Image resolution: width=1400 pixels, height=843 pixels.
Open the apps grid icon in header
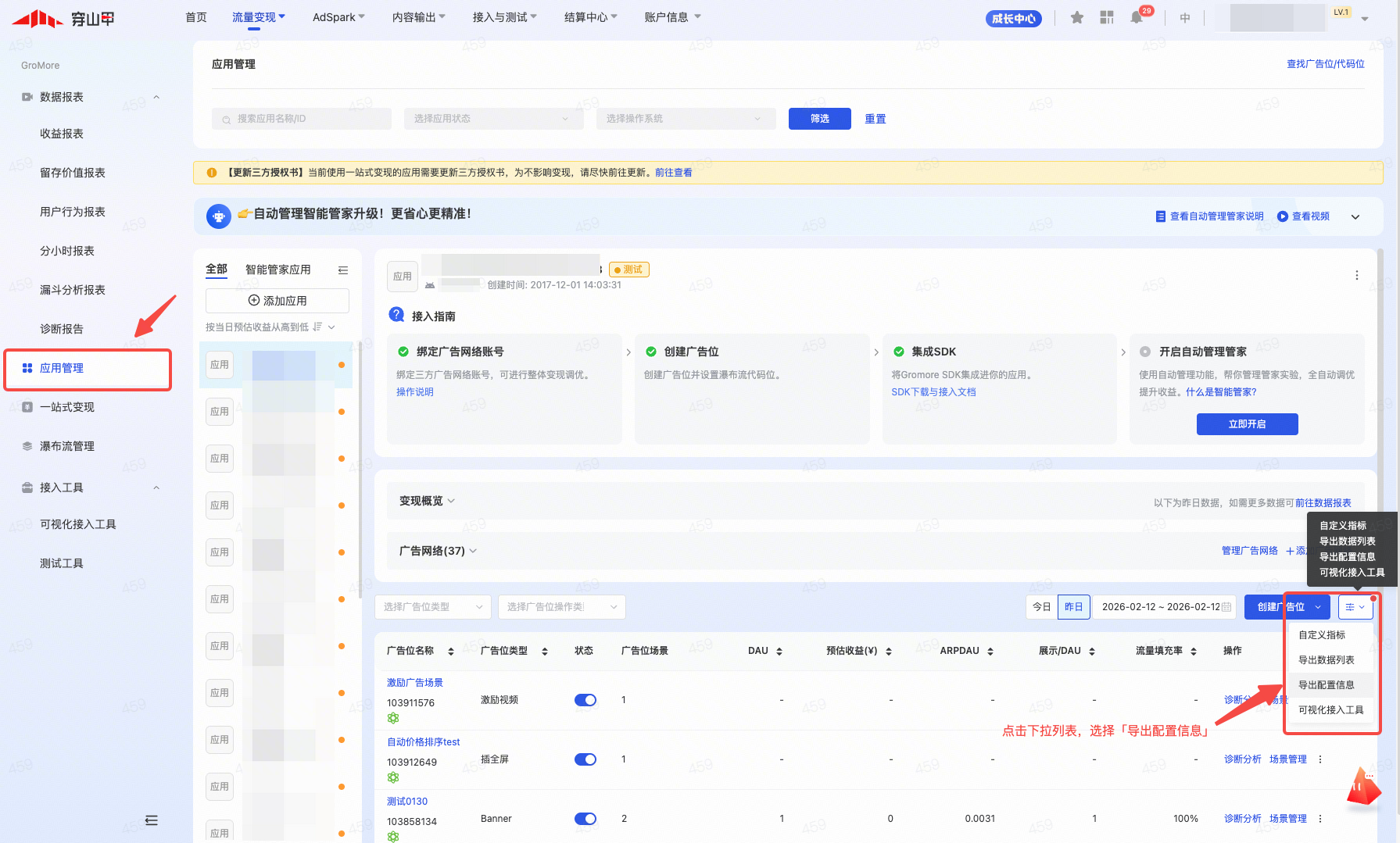(1106, 17)
